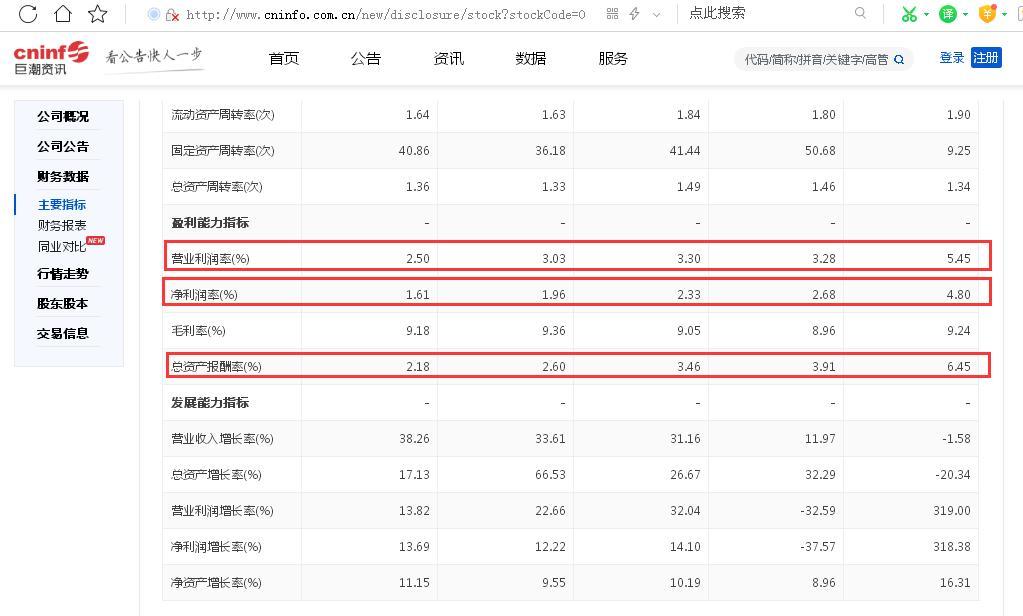Bookmark page with the star icon
The width and height of the screenshot is (1023, 616).
[98, 14]
